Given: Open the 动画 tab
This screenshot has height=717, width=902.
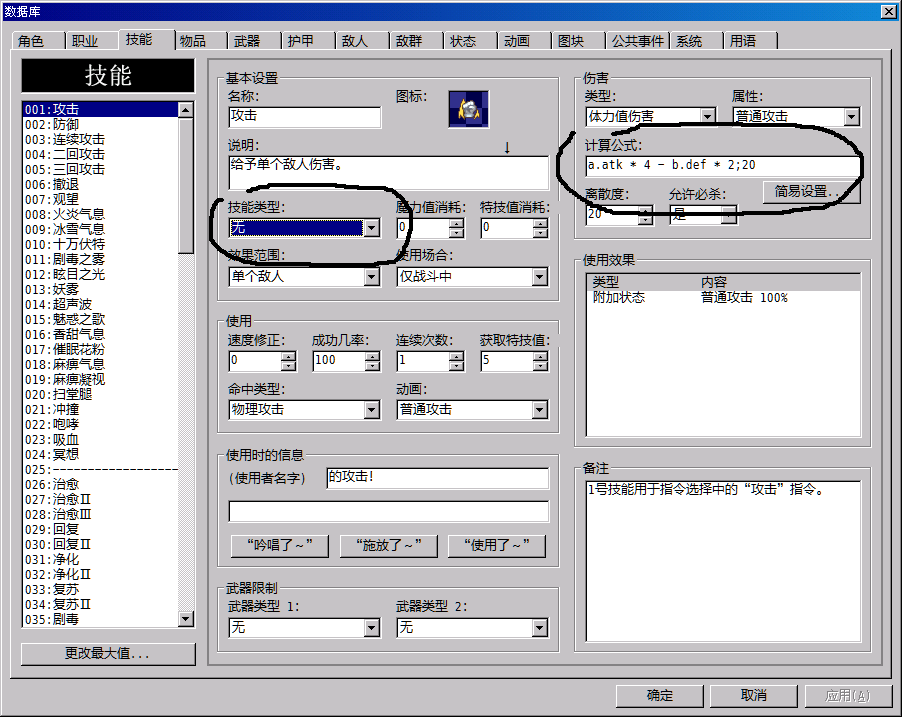Looking at the screenshot, I should point(524,41).
